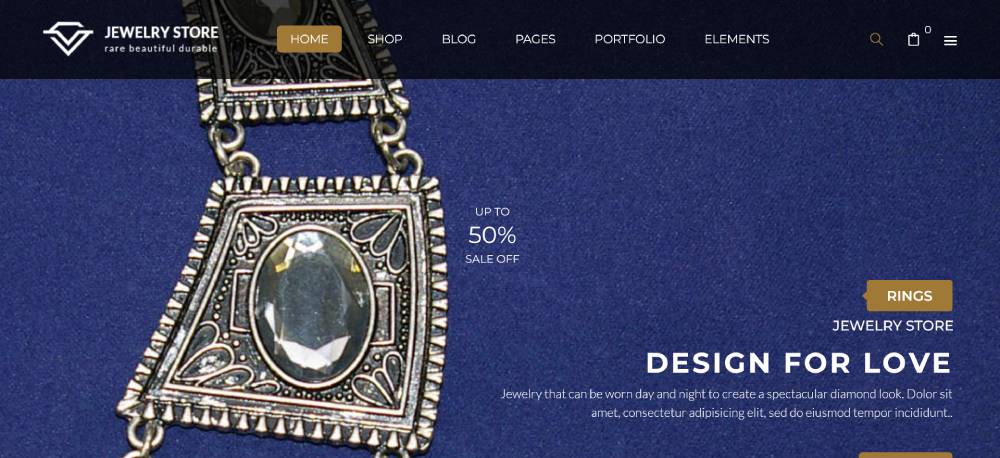Click the 'rare beautiful durable' tagline
This screenshot has width=1000, height=458.
tap(161, 48)
